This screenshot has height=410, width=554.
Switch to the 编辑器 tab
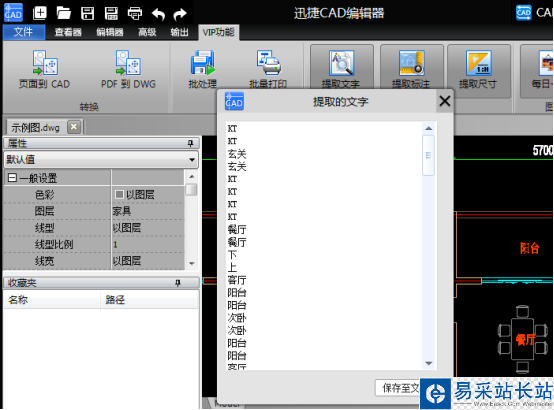click(110, 32)
